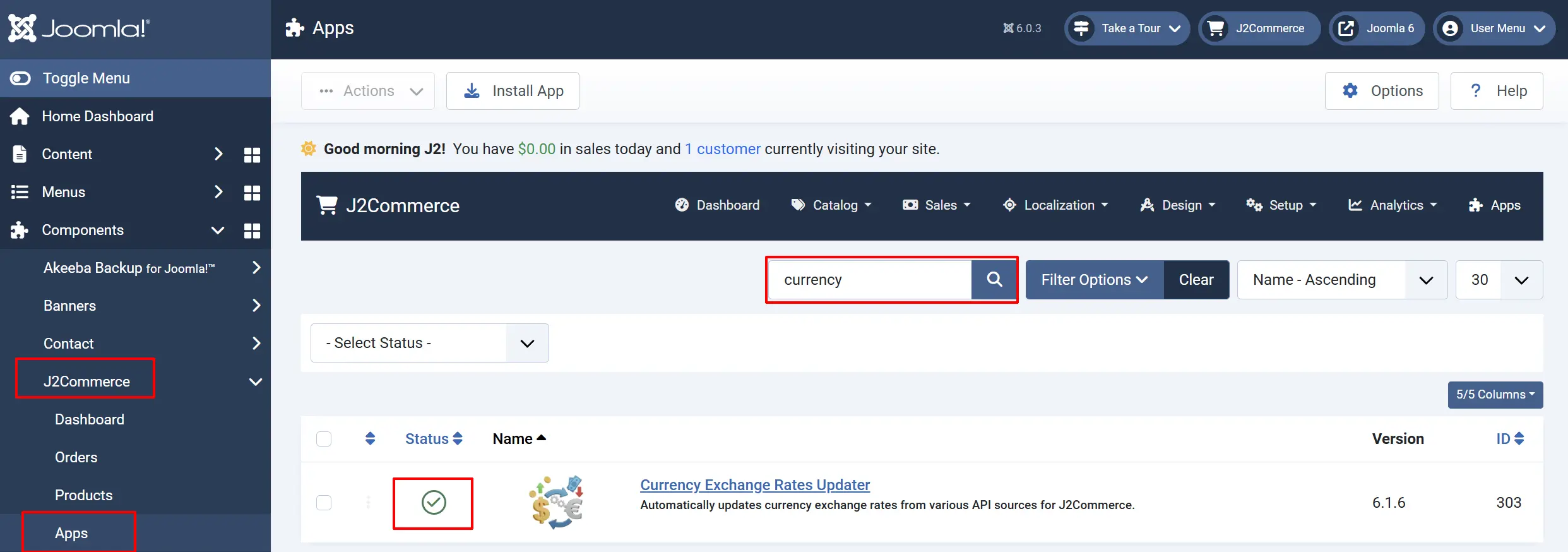
Task: Expand the Banners submenu arrow
Action: coord(256,306)
